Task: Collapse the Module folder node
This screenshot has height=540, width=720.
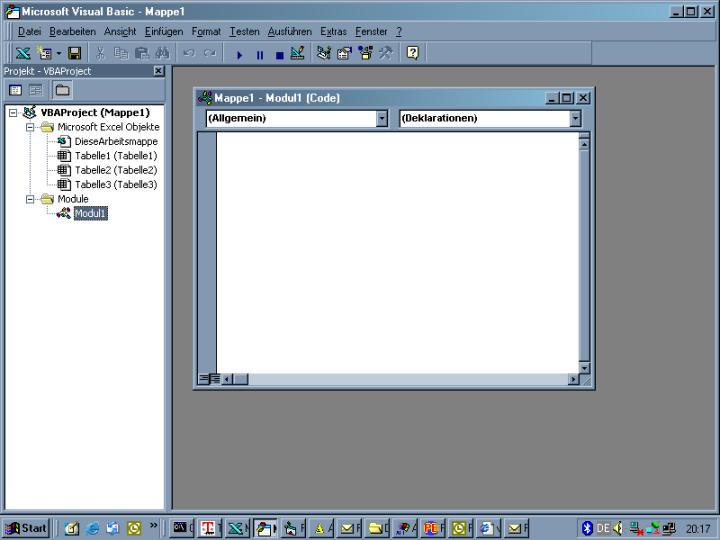Action: [x=31, y=199]
